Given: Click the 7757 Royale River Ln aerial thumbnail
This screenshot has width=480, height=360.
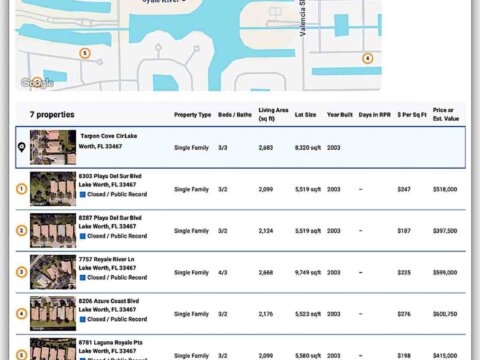Looking at the screenshot, I should pyautogui.click(x=53, y=272).
